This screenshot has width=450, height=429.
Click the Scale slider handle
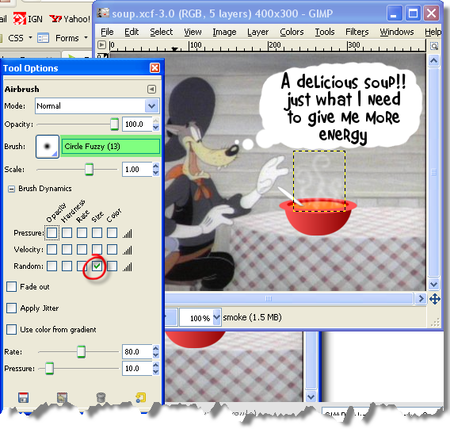(x=89, y=169)
